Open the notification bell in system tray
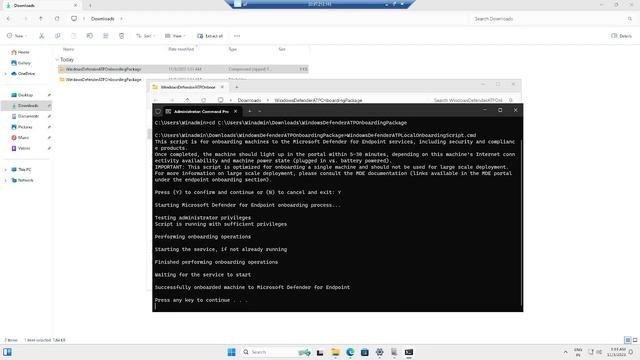 [x=631, y=352]
